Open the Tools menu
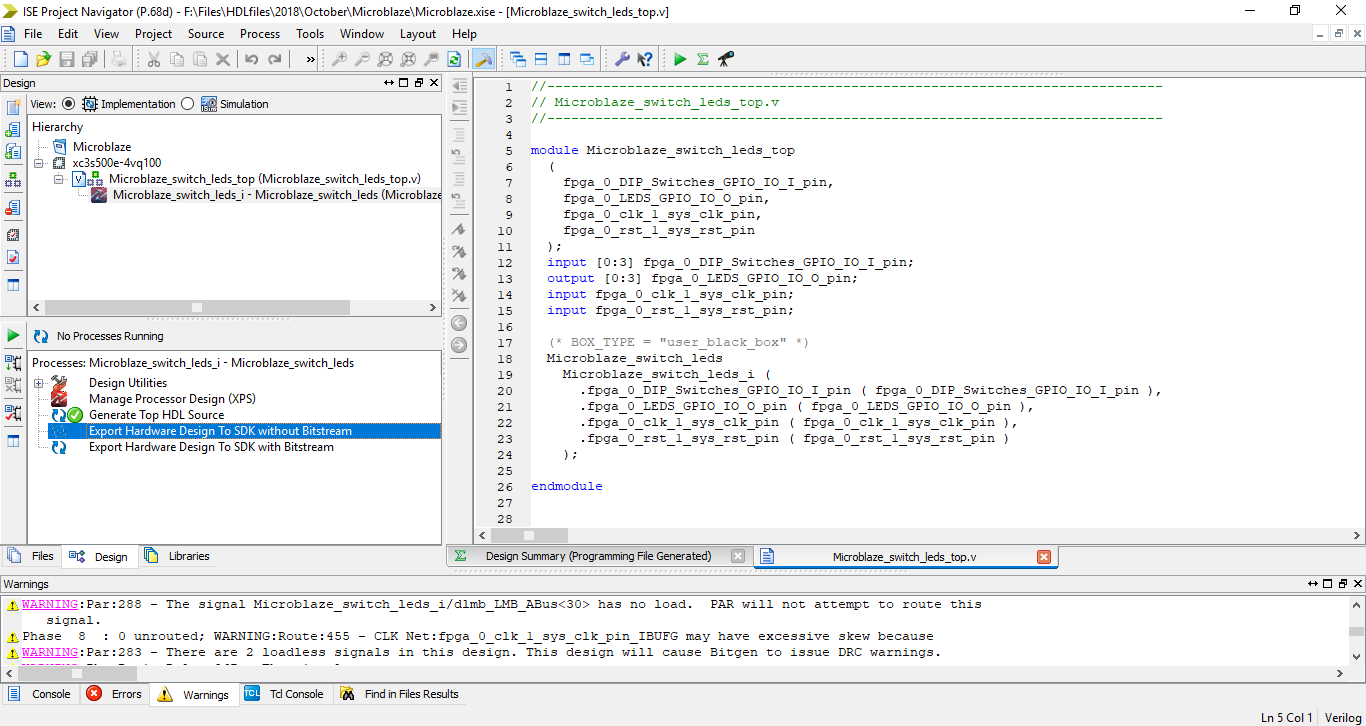 [x=310, y=33]
